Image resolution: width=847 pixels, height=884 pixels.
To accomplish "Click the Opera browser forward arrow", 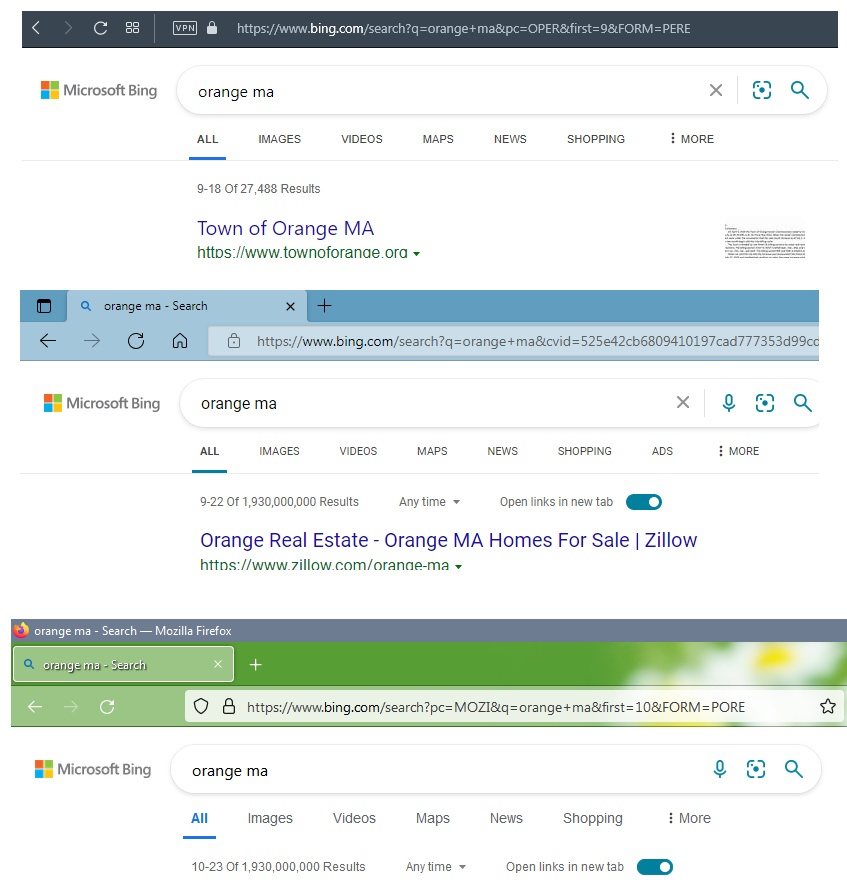I will pos(68,28).
